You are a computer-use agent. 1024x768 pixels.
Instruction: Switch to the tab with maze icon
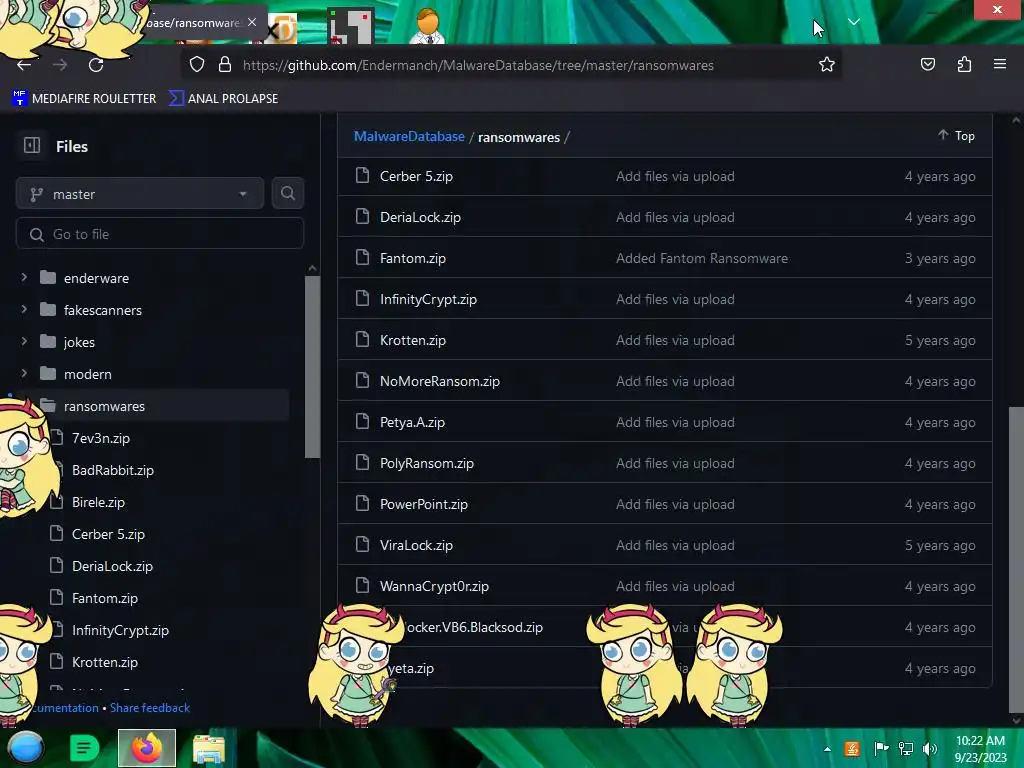(x=351, y=26)
